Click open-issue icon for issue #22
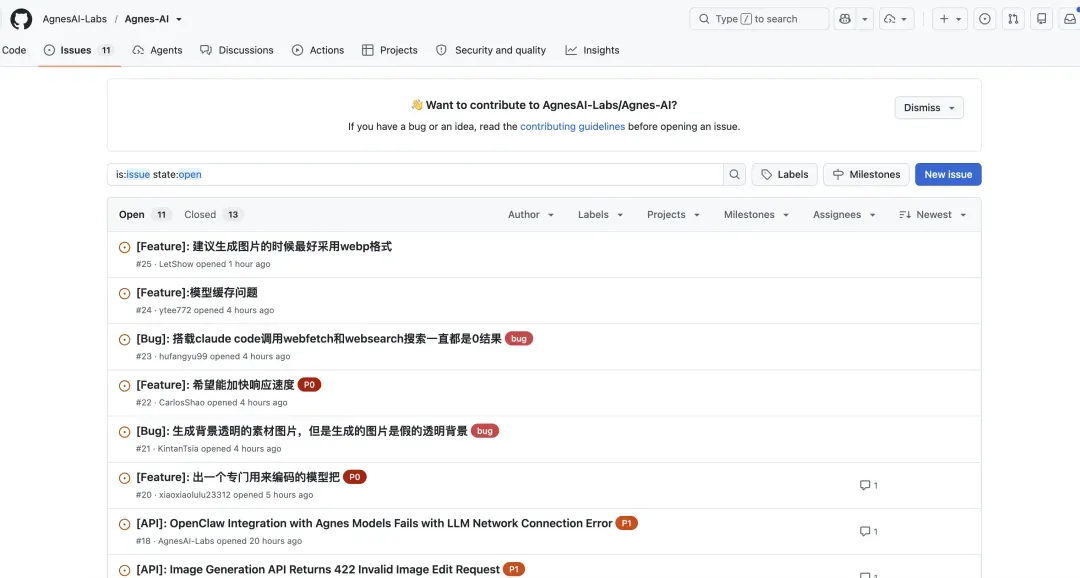The image size is (1080, 578). [x=125, y=386]
